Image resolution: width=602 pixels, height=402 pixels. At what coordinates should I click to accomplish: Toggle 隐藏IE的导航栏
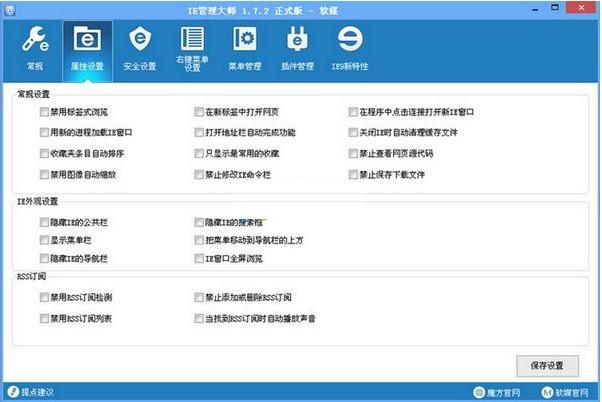[44, 258]
